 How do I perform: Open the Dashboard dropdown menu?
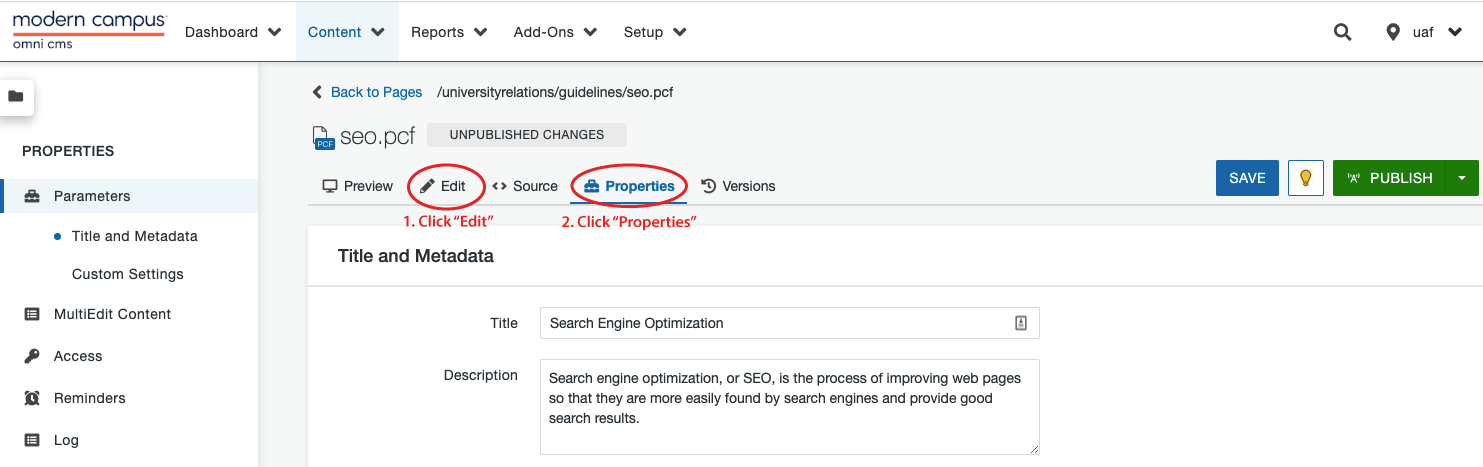pos(233,32)
